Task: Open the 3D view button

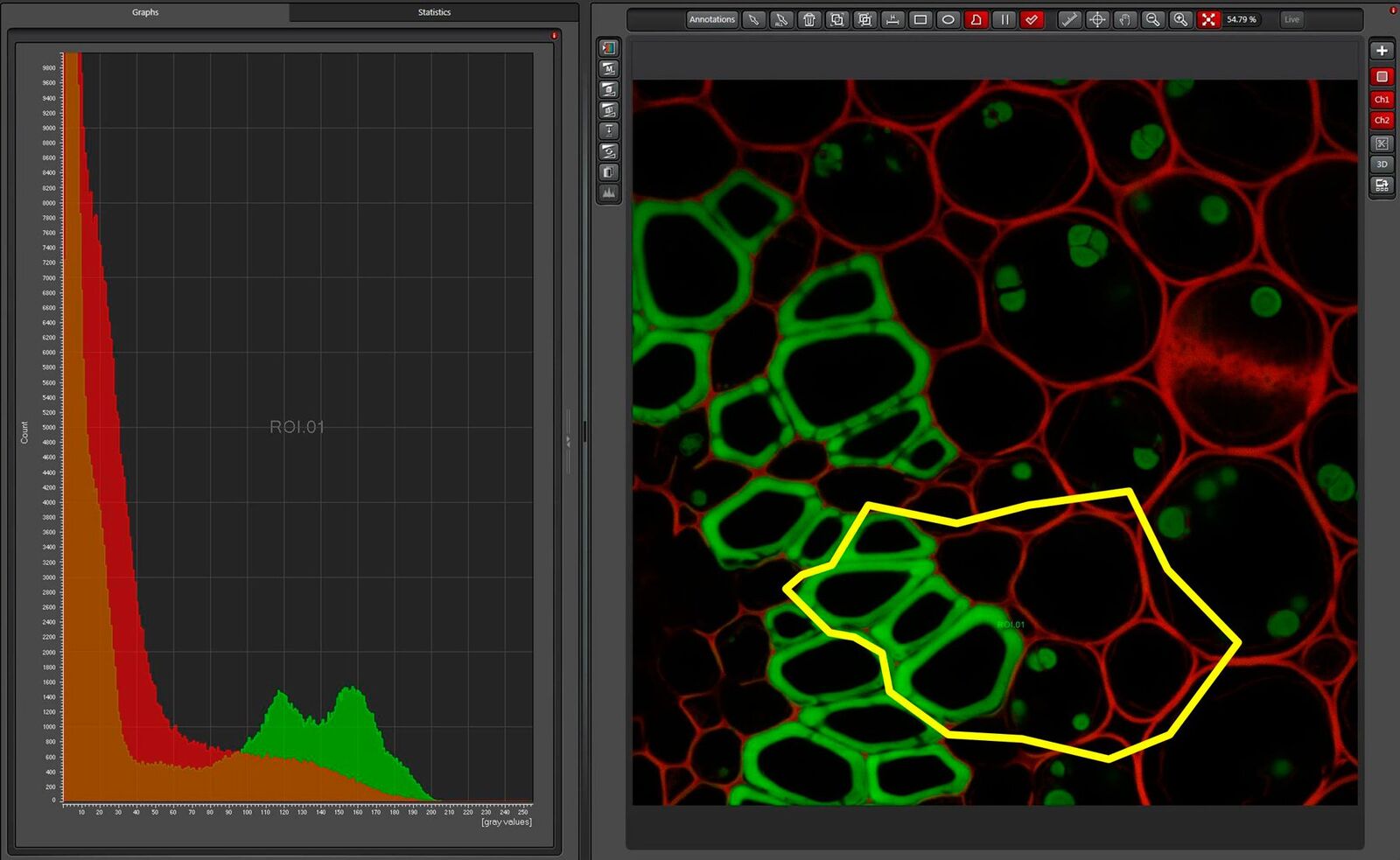Action: point(1382,164)
